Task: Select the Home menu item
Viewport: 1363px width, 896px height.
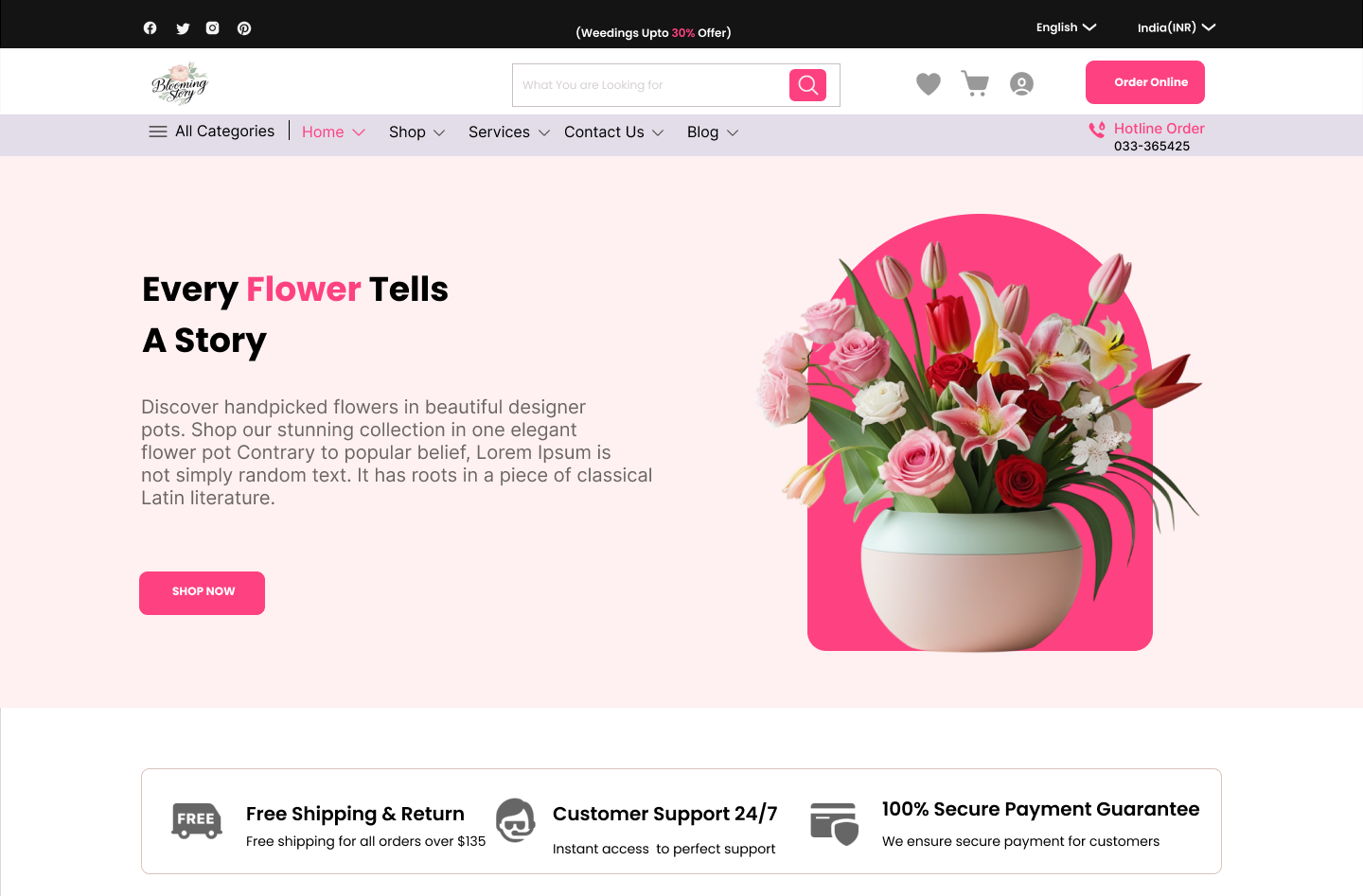Action: pyautogui.click(x=332, y=132)
